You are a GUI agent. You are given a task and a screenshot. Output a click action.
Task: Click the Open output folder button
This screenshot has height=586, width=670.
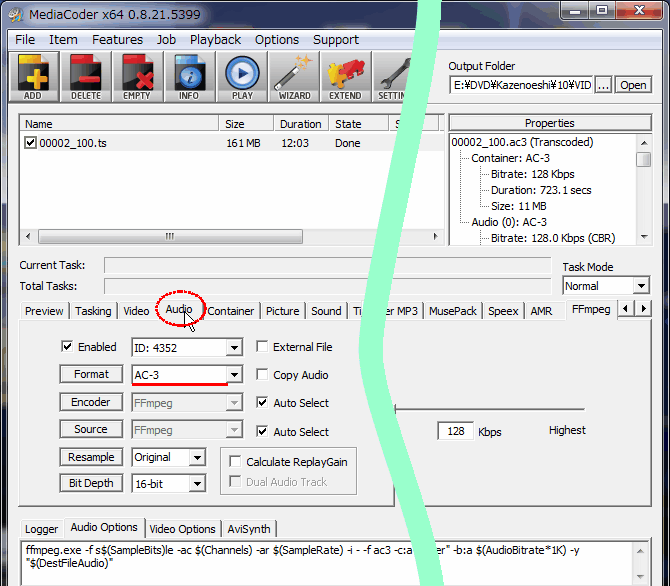[x=633, y=86]
